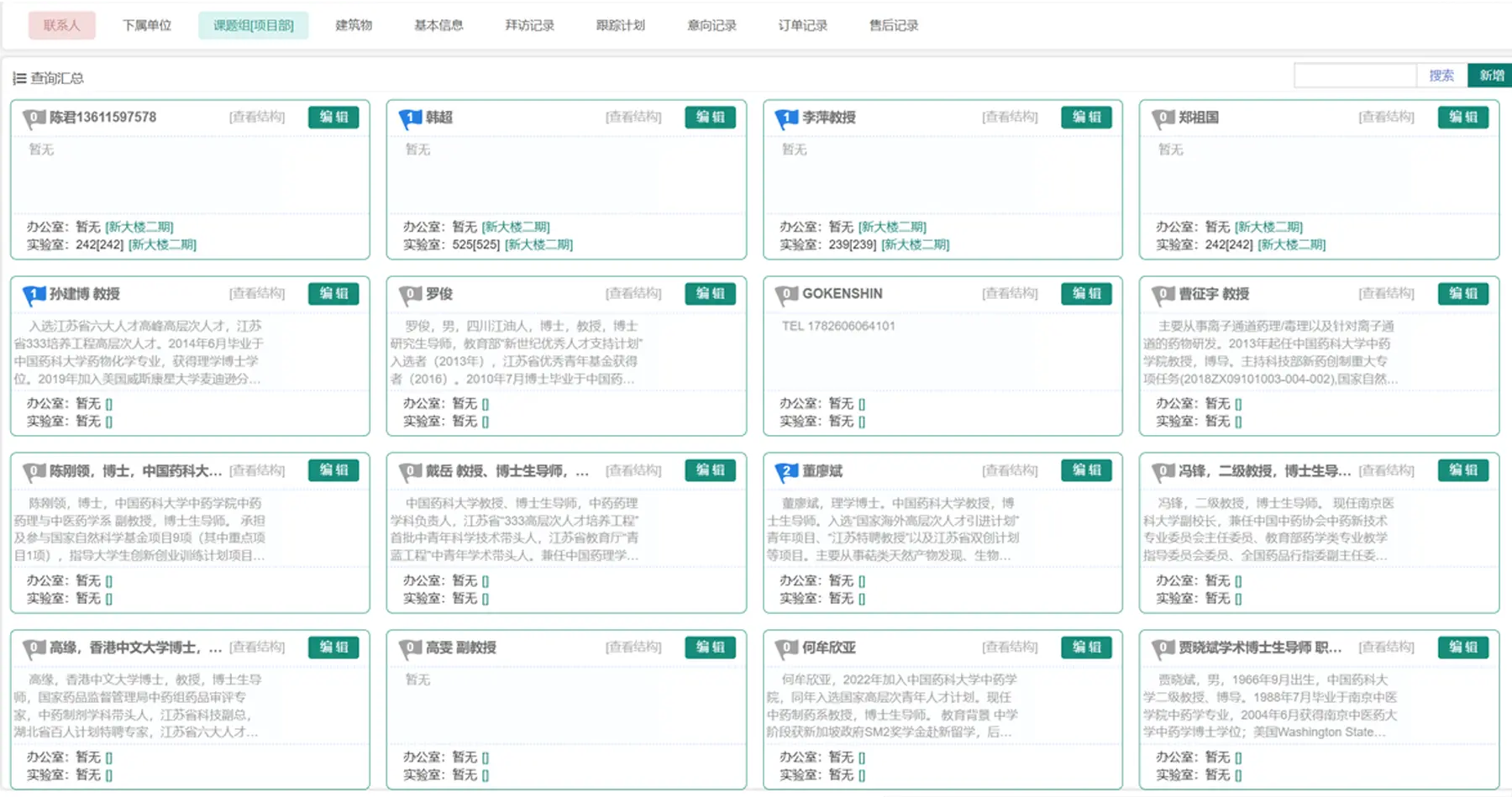Open the 拜访记录 tab
This screenshot has height=797, width=1512.
[x=529, y=25]
